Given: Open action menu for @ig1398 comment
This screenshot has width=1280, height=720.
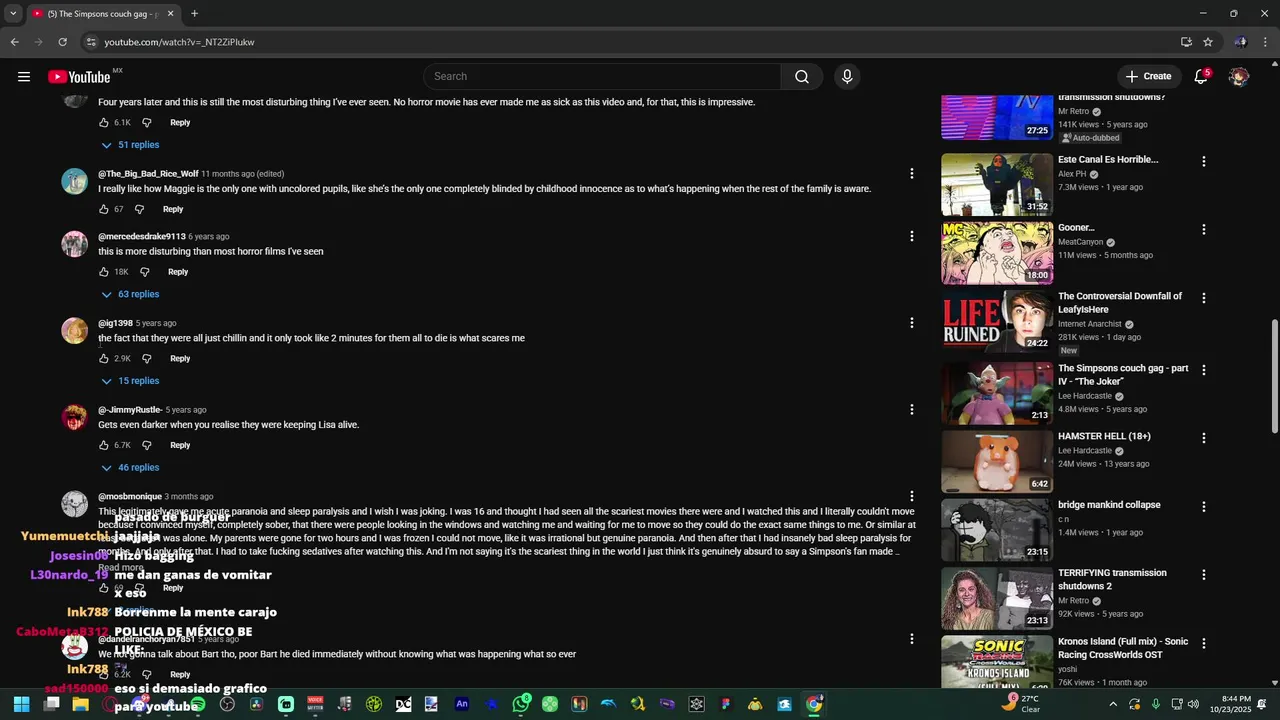Looking at the screenshot, I should click(x=911, y=323).
